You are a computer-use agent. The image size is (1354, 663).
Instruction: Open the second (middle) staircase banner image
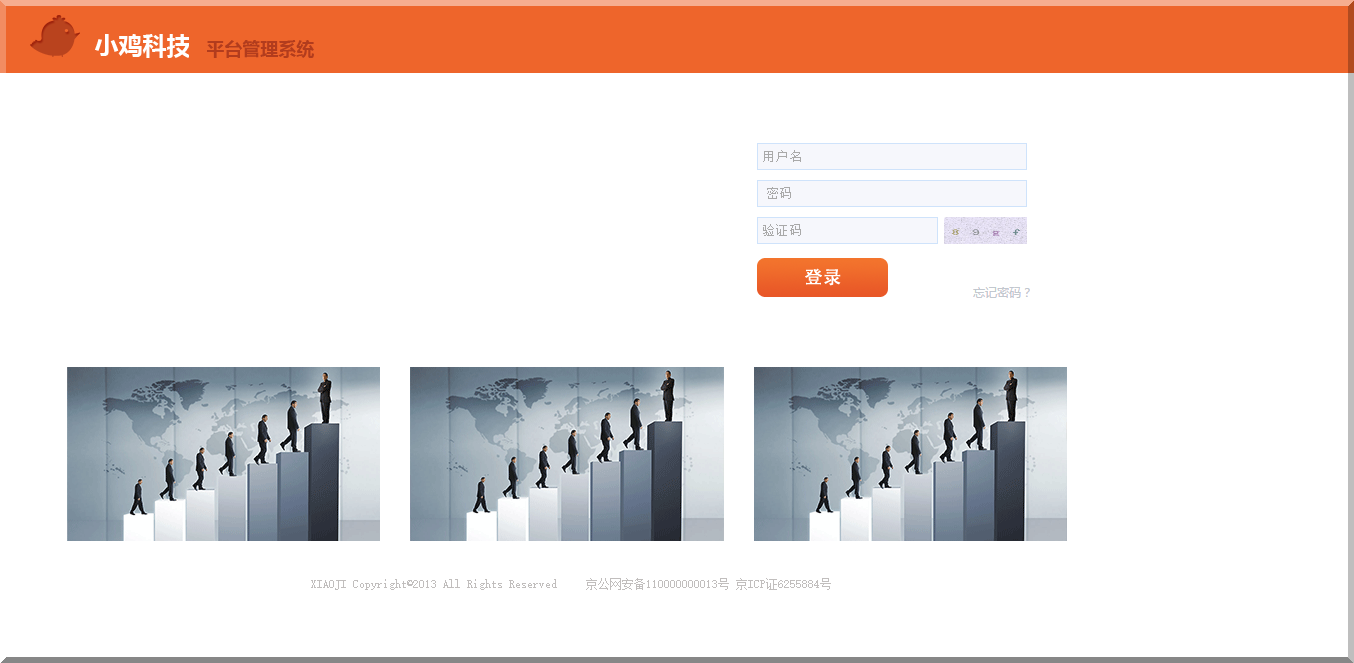(566, 454)
